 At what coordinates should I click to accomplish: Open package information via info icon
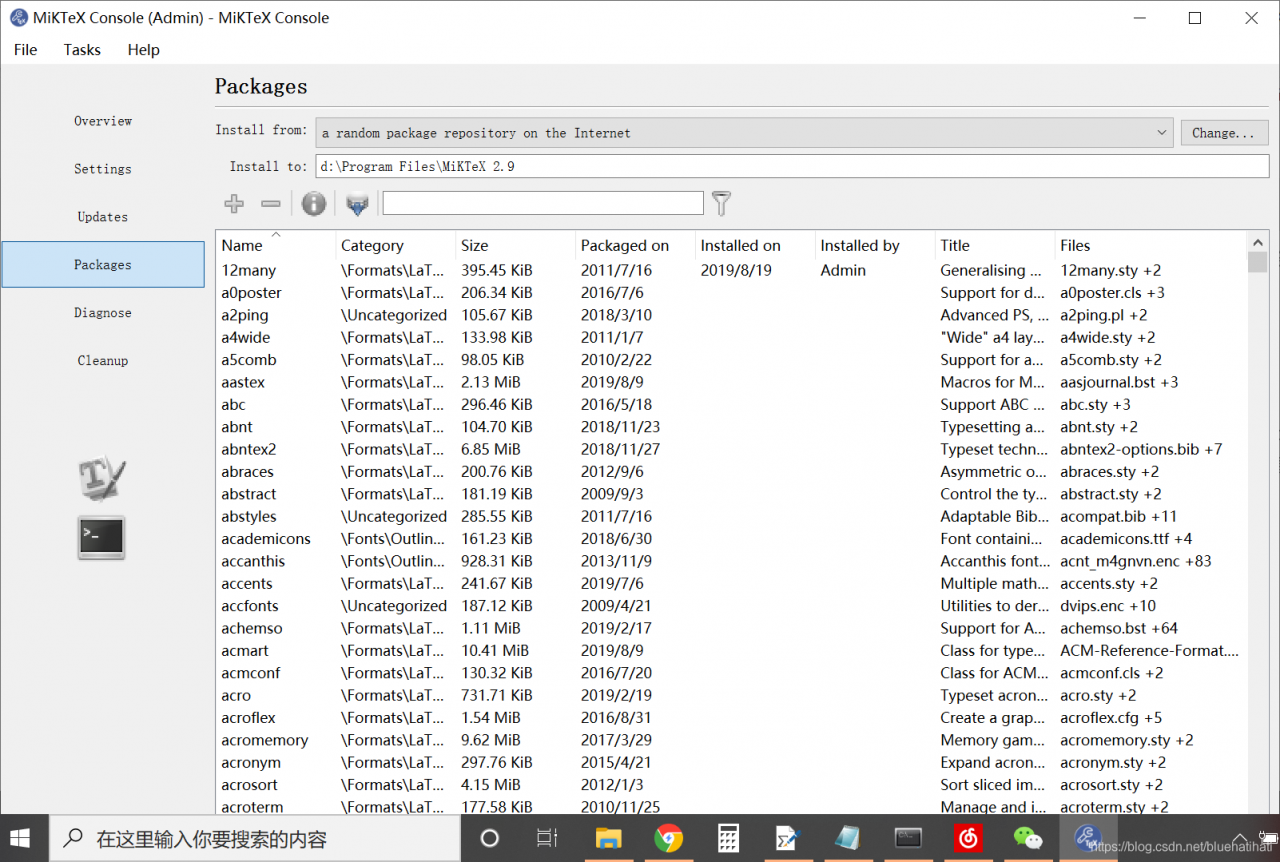click(314, 204)
